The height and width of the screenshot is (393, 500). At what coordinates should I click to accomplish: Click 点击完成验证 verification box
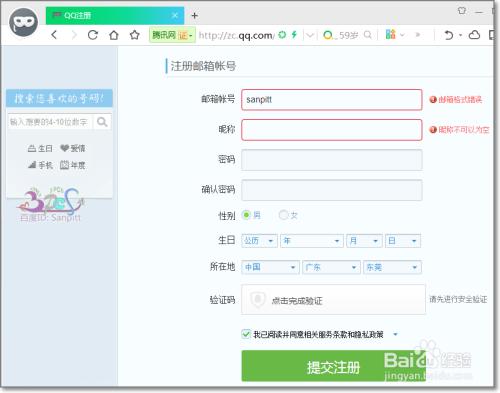tap(333, 299)
